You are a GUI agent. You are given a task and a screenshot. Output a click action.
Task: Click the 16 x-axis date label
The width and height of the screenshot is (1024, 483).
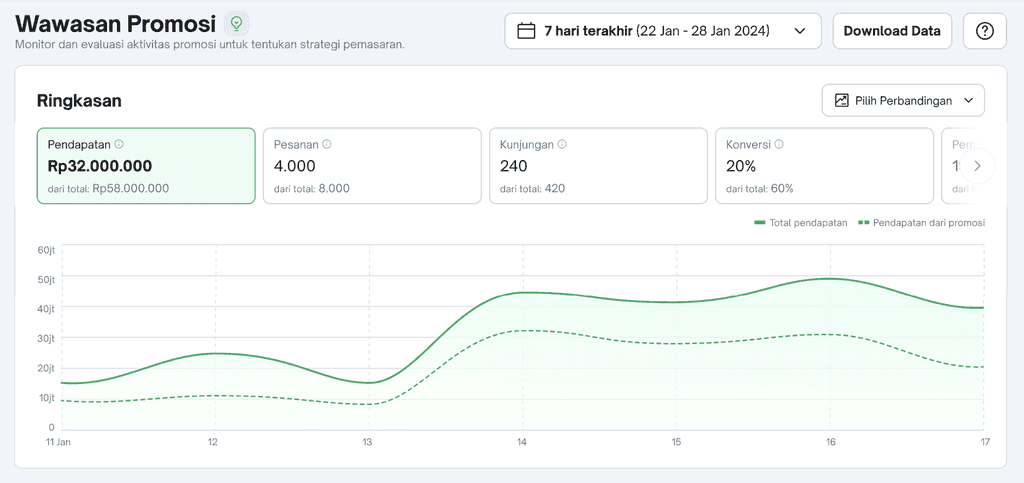(829, 442)
